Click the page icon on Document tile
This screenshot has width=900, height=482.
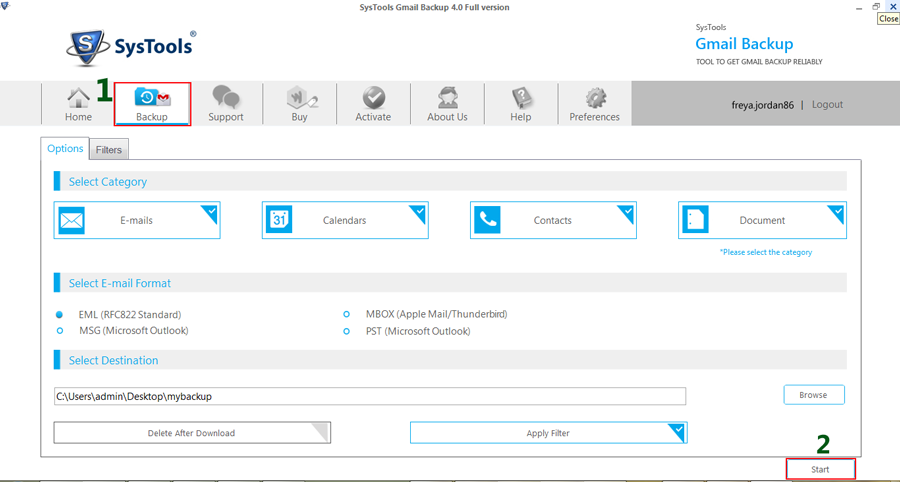(696, 220)
